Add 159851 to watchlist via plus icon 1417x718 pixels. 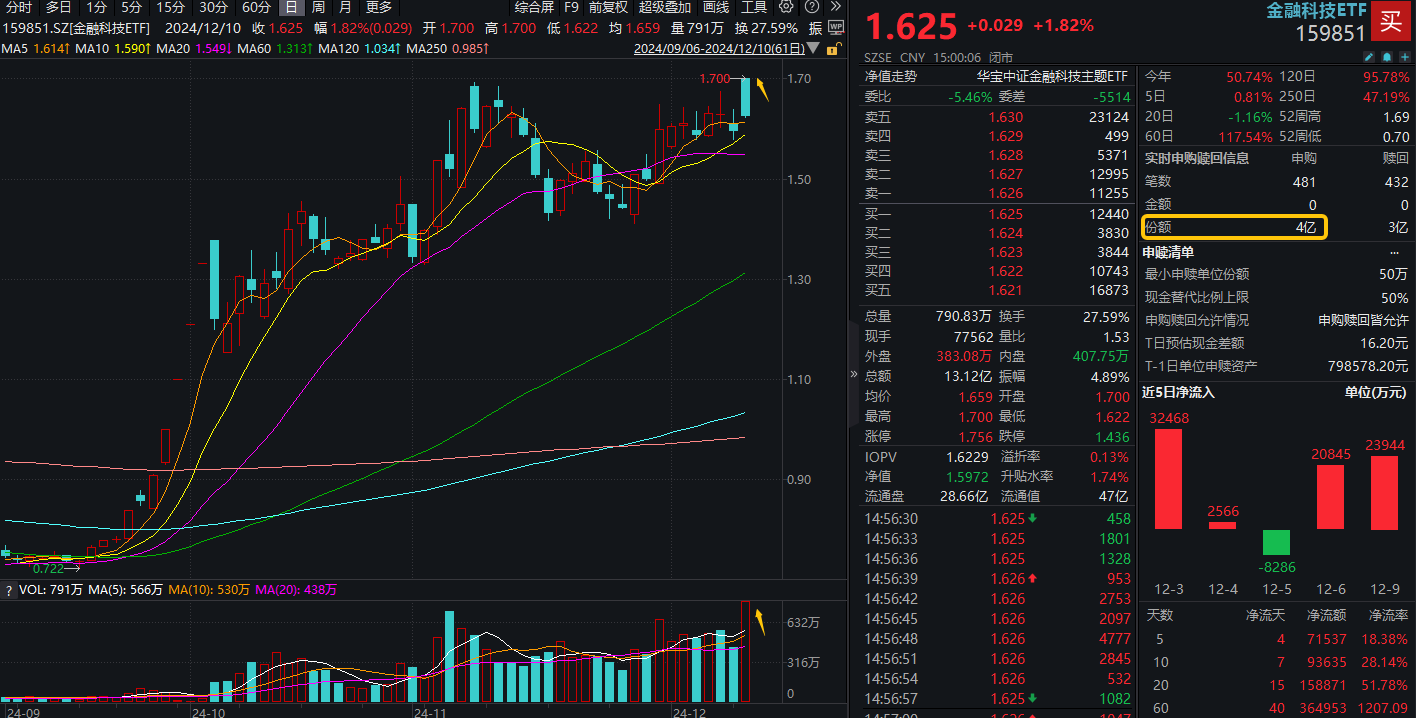point(1405,57)
